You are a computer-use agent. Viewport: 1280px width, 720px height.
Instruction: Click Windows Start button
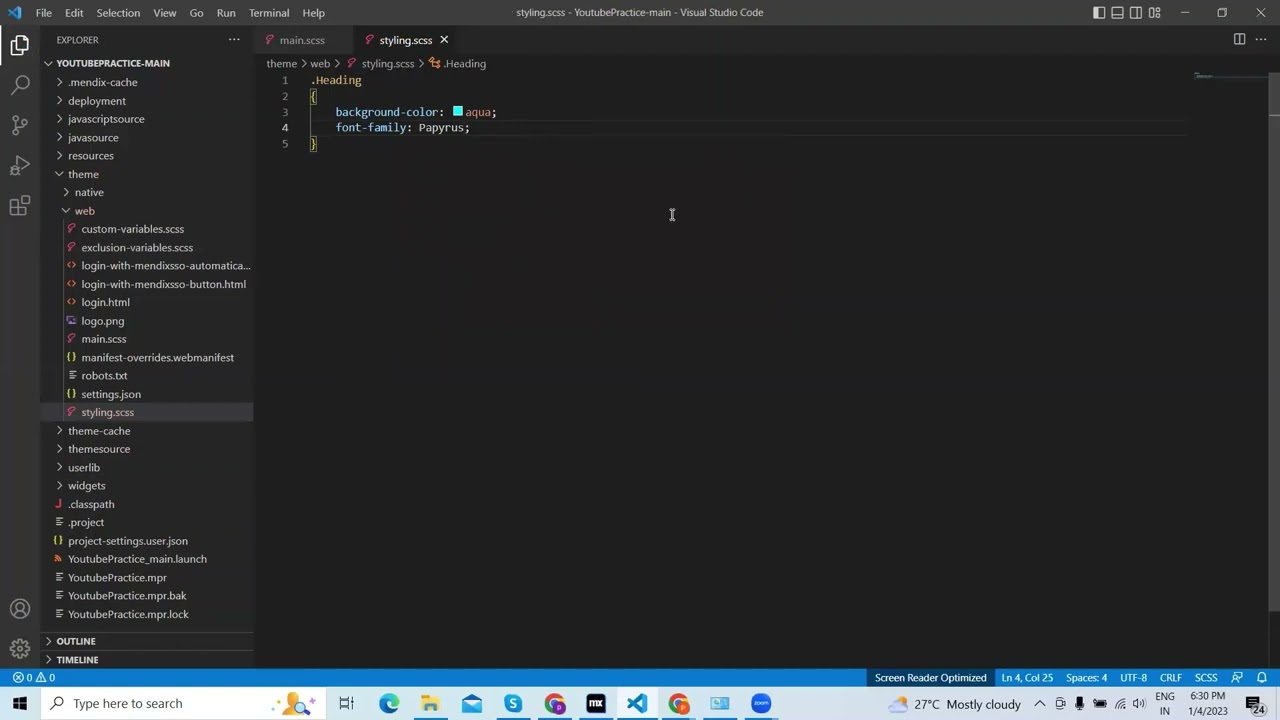20,703
